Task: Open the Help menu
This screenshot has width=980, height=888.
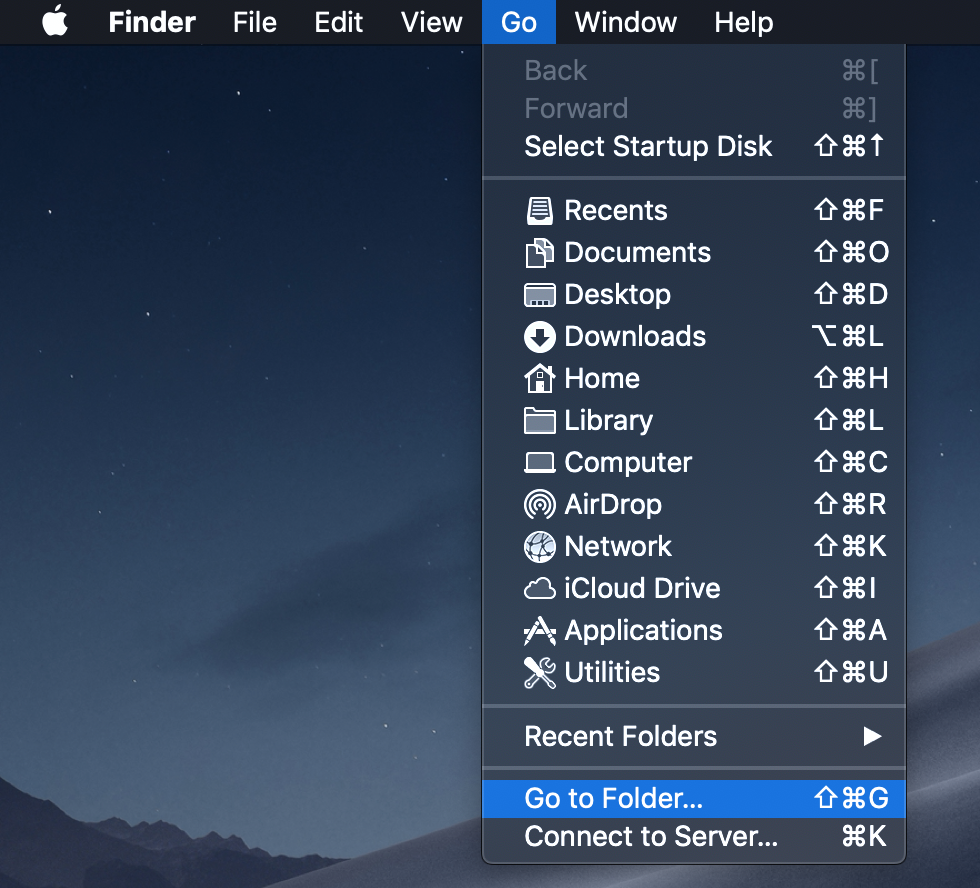Action: point(743,22)
